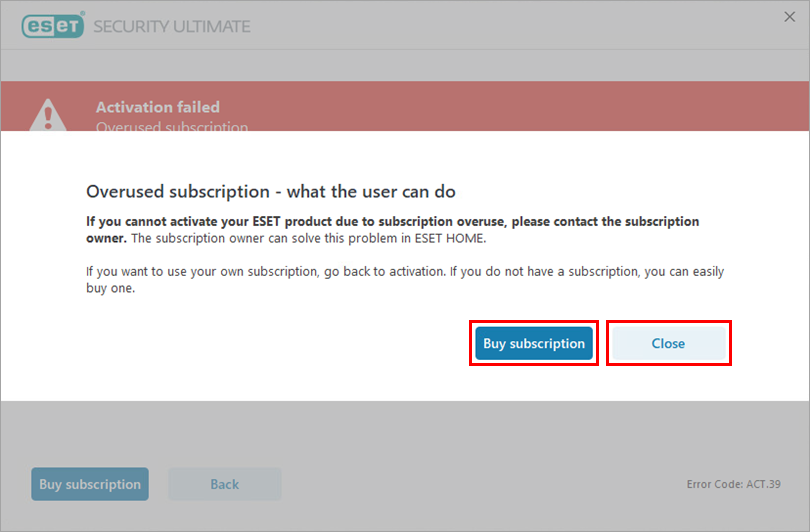
Task: Click the dimmed Buy subscription button near Back
Action: (x=90, y=484)
